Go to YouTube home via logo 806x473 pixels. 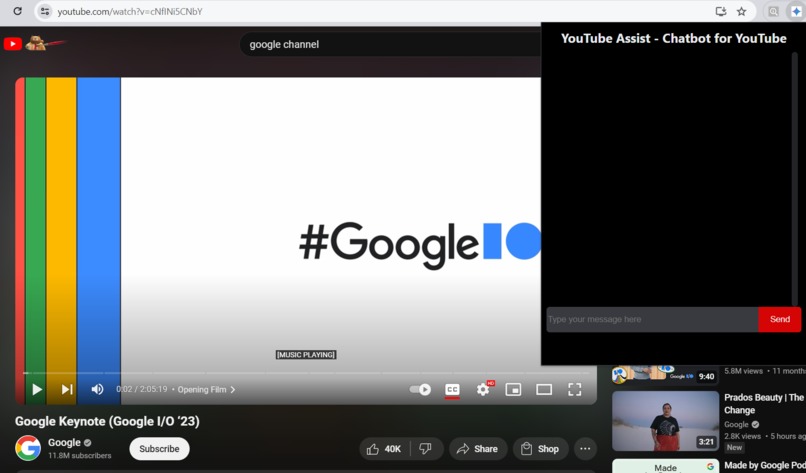click(13, 44)
